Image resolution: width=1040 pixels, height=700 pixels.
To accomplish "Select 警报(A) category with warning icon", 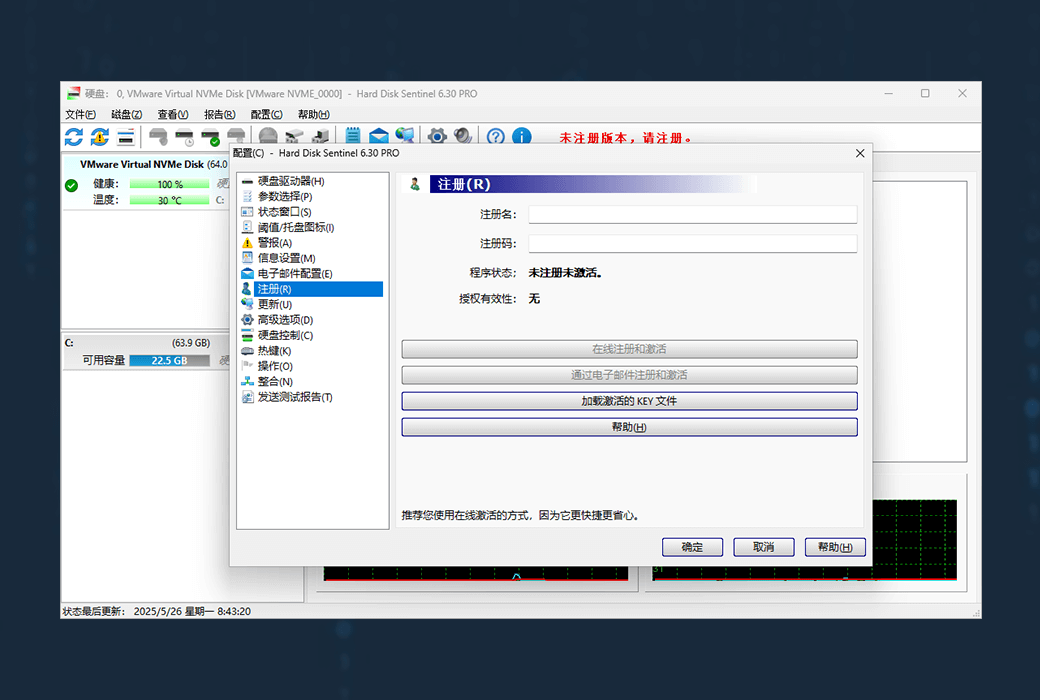I will point(275,243).
